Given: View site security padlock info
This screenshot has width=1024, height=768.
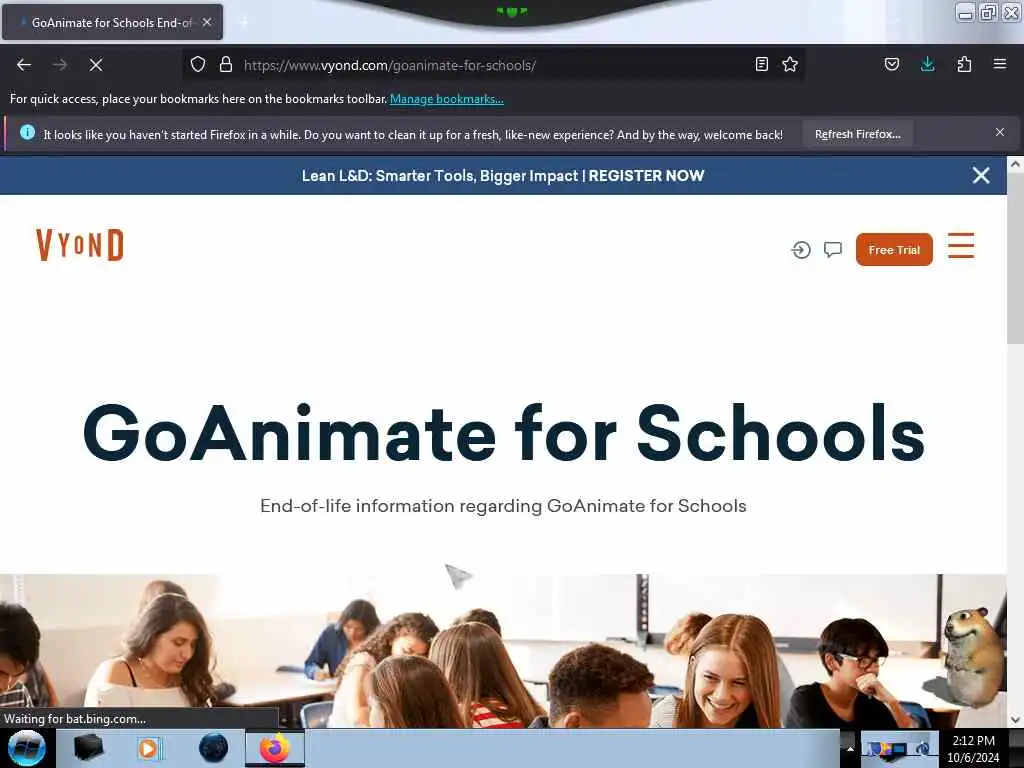Looking at the screenshot, I should tap(226, 64).
